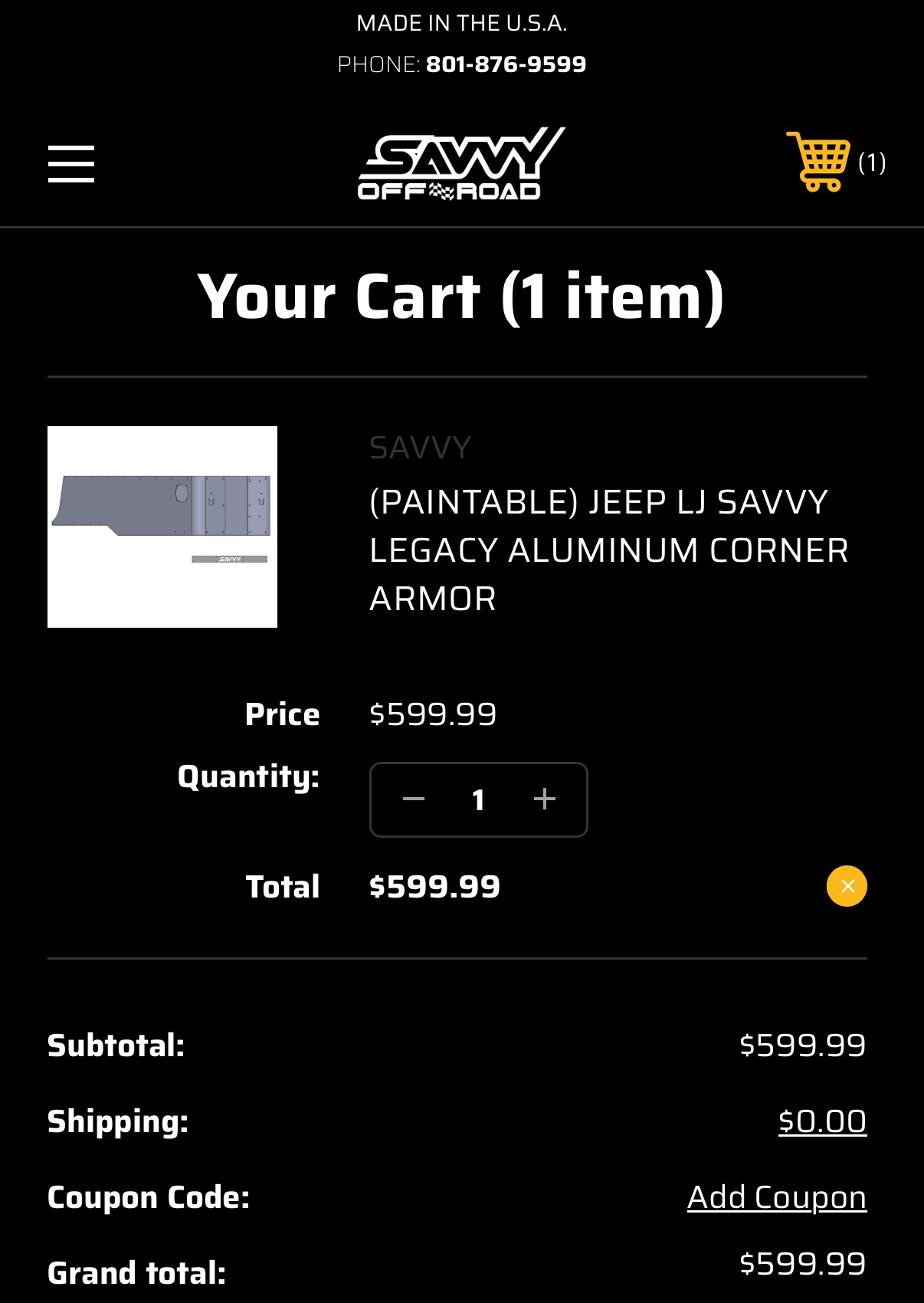Remove the item using yellow X button

point(847,886)
